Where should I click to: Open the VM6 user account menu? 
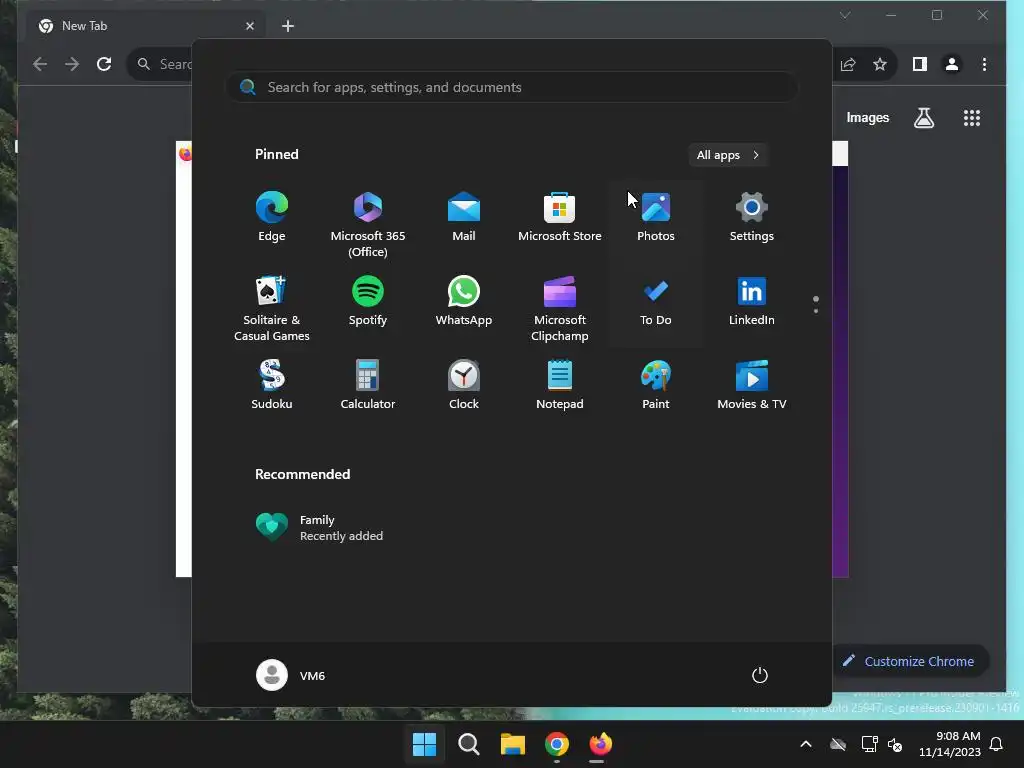(291, 675)
